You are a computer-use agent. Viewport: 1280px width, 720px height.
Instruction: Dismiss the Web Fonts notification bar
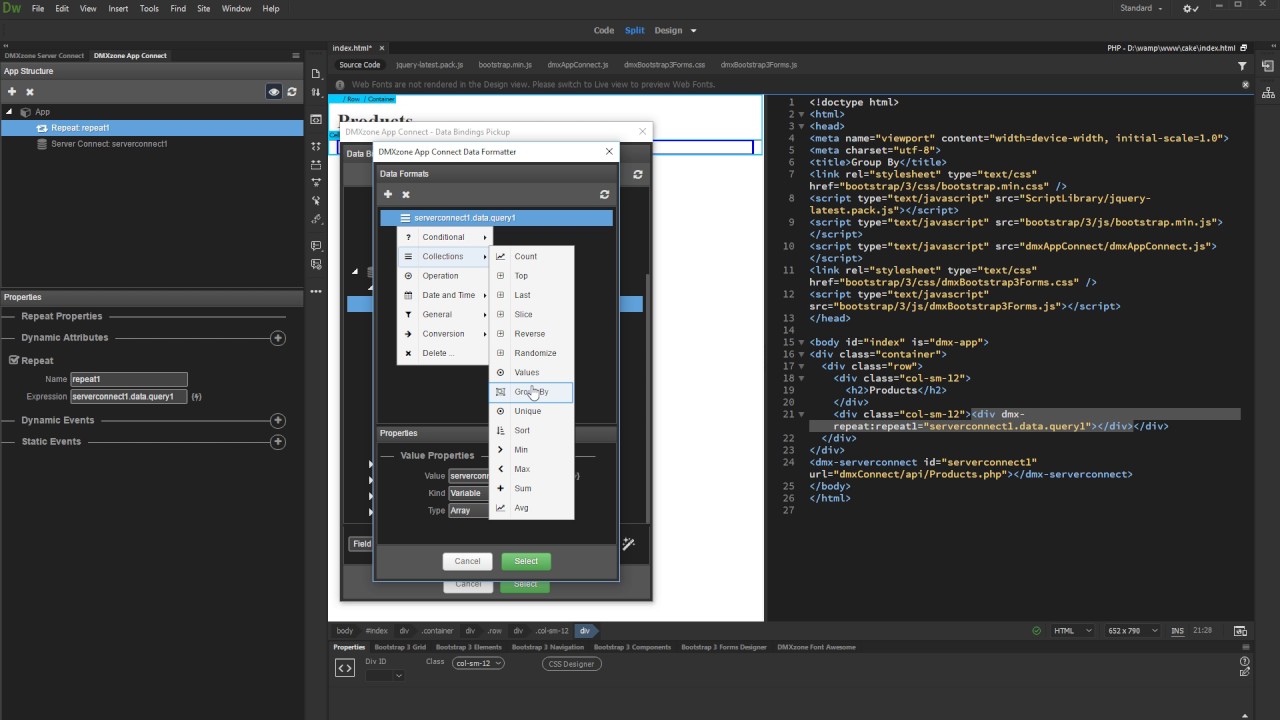coord(1246,85)
